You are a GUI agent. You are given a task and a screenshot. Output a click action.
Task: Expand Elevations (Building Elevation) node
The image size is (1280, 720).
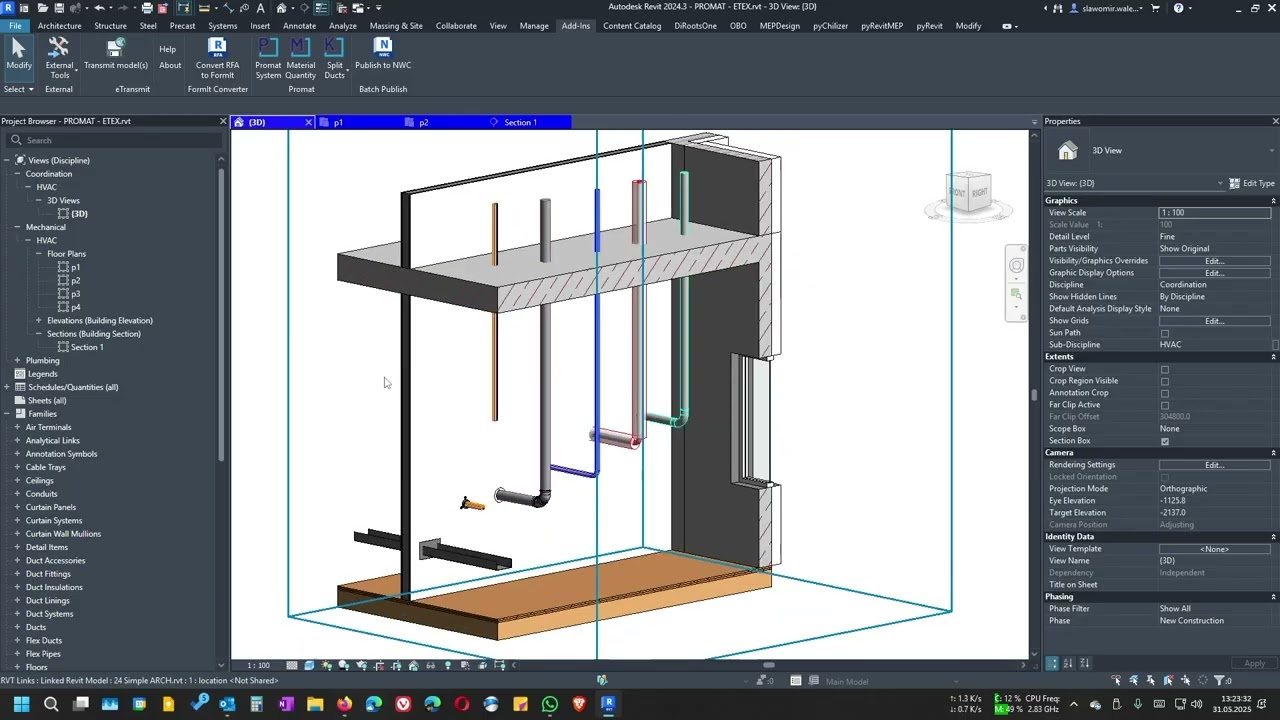click(x=39, y=320)
